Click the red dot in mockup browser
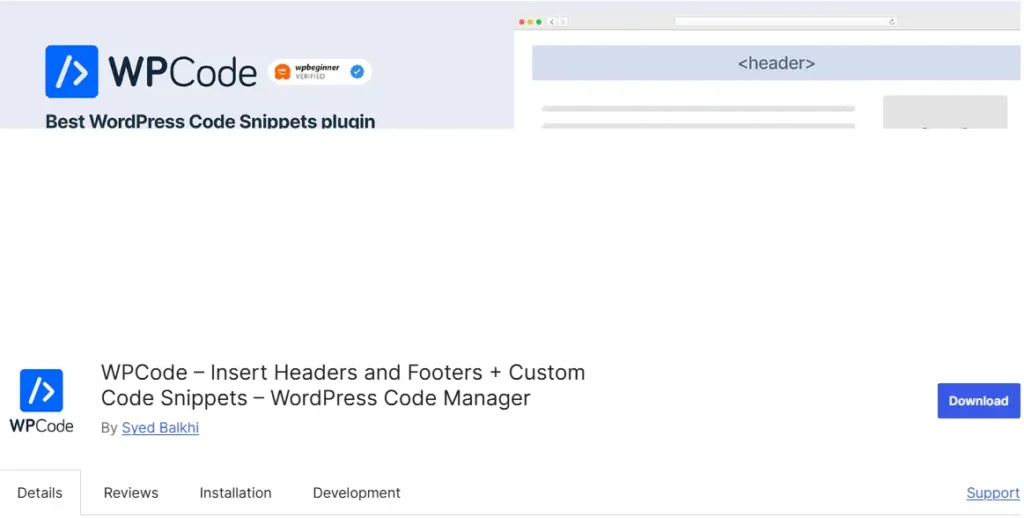The width and height of the screenshot is (1024, 518). [522, 22]
